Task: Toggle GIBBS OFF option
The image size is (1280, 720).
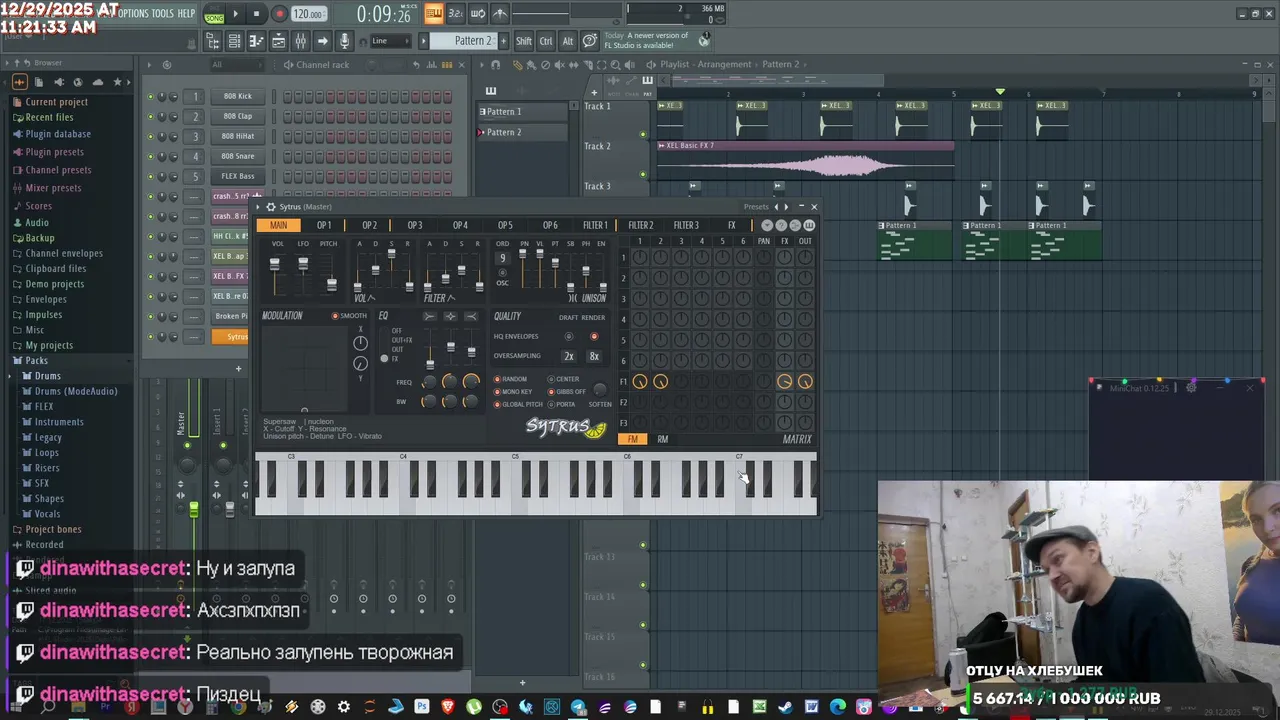Action: 567,392
